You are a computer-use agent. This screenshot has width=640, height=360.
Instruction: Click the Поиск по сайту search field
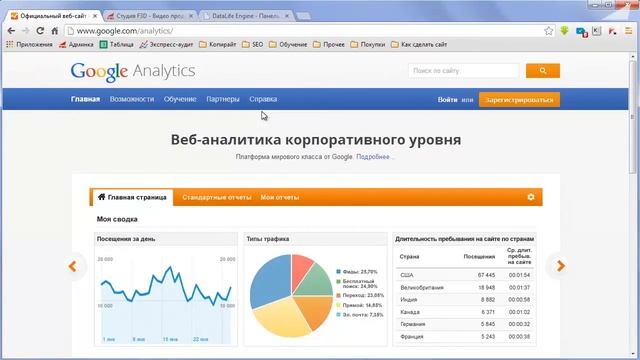[463, 71]
